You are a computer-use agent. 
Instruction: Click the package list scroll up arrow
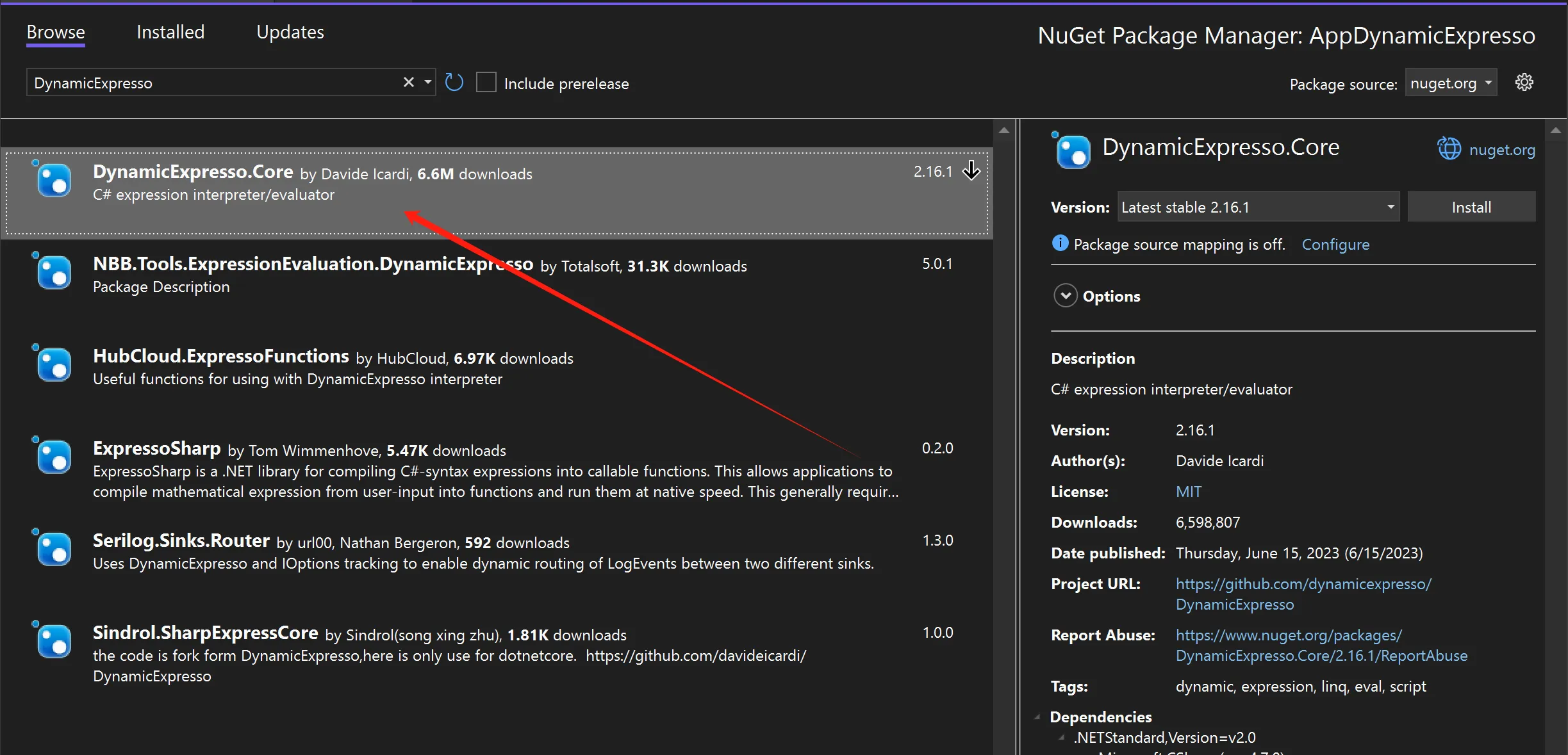(x=1004, y=130)
